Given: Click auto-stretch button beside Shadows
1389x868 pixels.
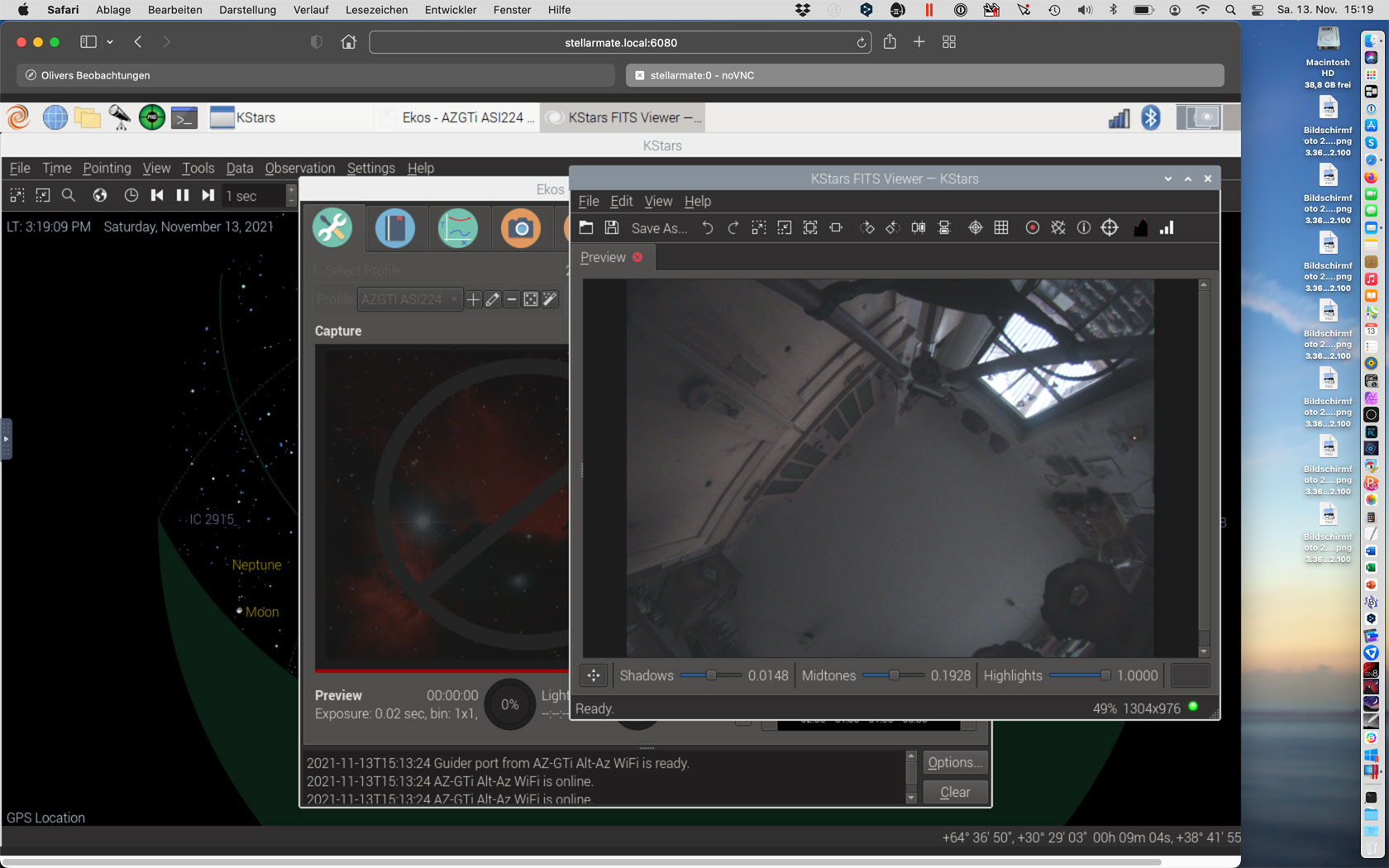Looking at the screenshot, I should pyautogui.click(x=594, y=675).
